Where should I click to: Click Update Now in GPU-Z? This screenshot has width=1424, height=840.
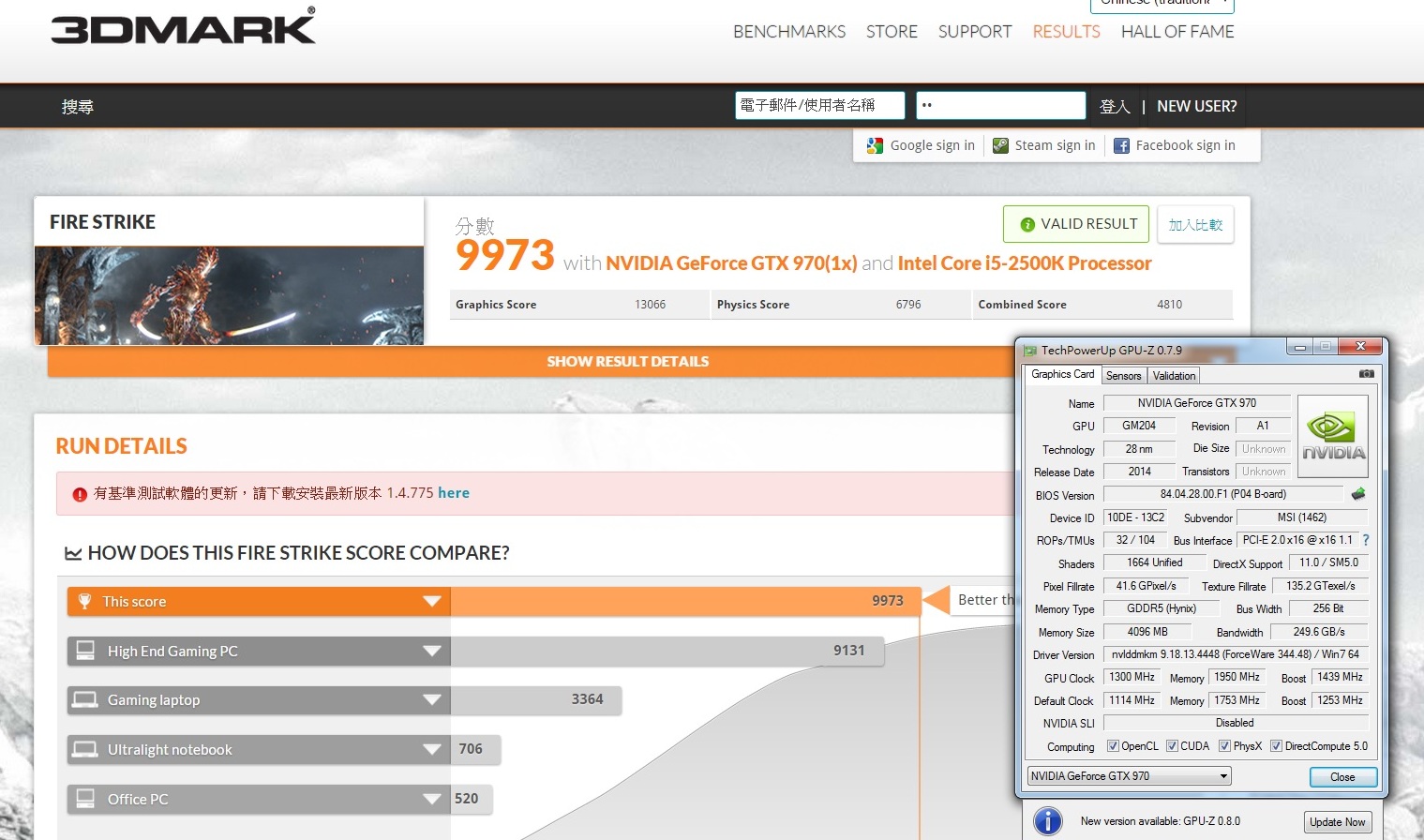(x=1337, y=822)
